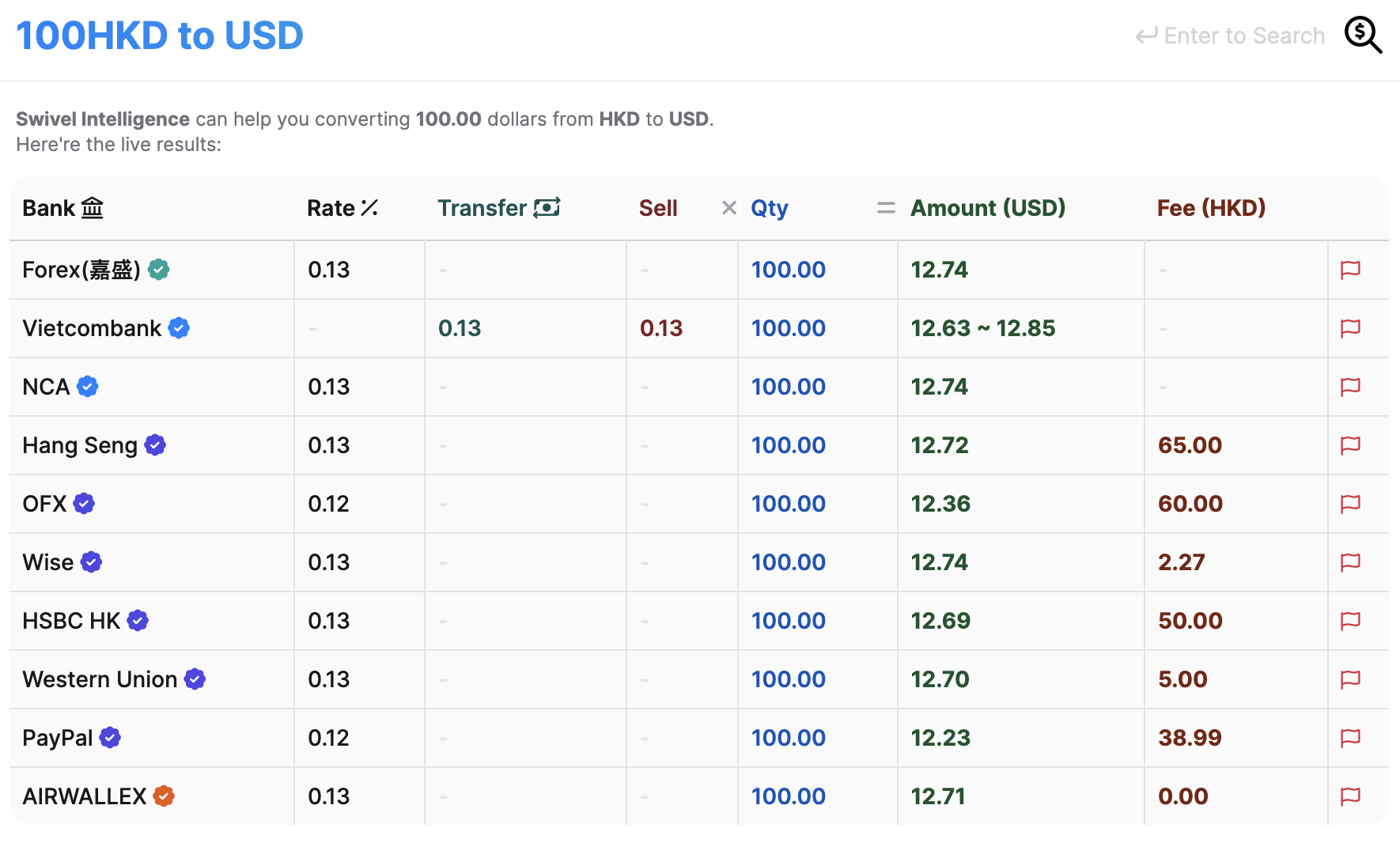Image resolution: width=1400 pixels, height=843 pixels.
Task: Click the bank building icon in header
Action: pos(93,208)
